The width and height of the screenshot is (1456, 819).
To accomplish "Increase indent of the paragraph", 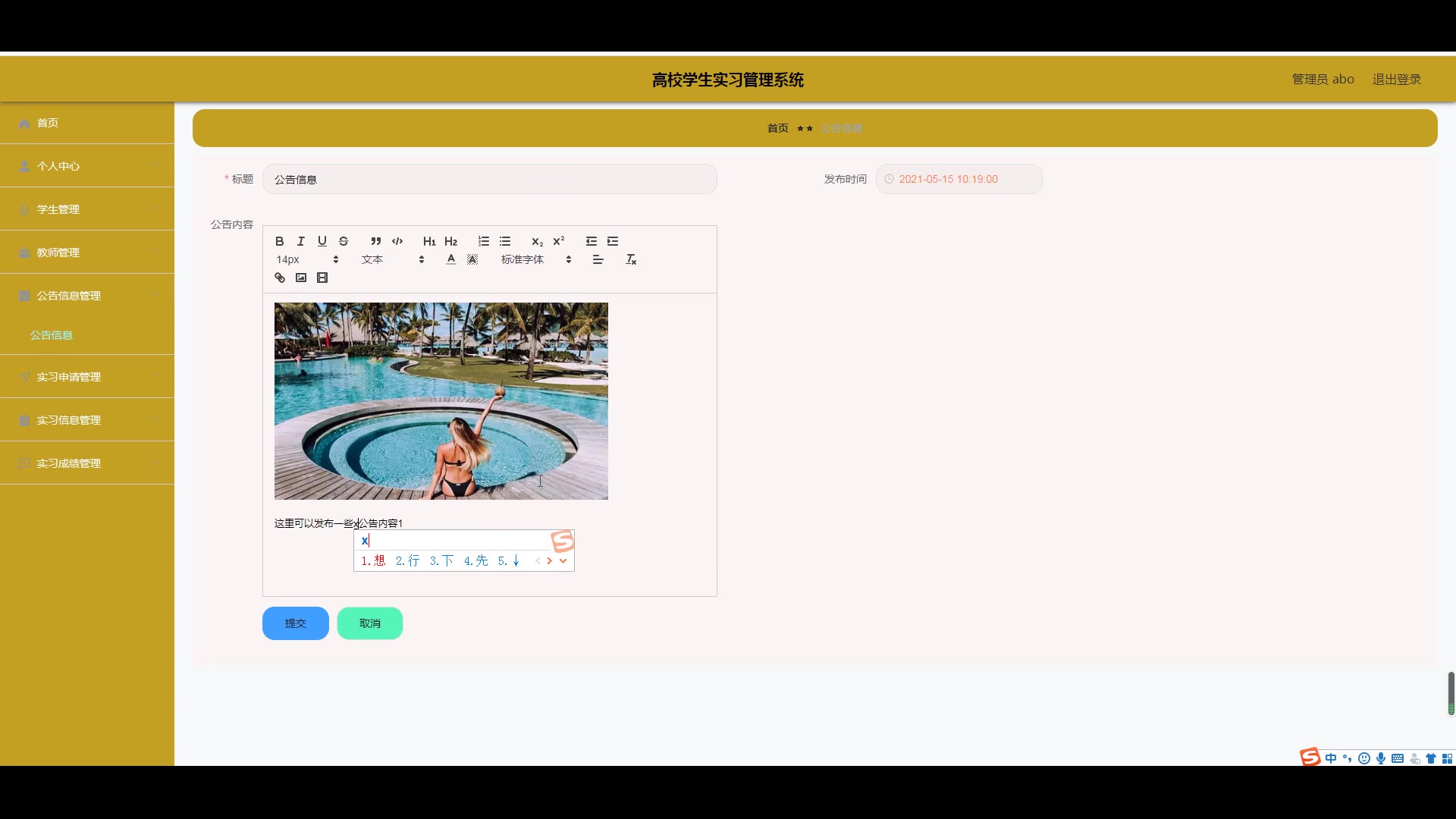I will pyautogui.click(x=613, y=241).
